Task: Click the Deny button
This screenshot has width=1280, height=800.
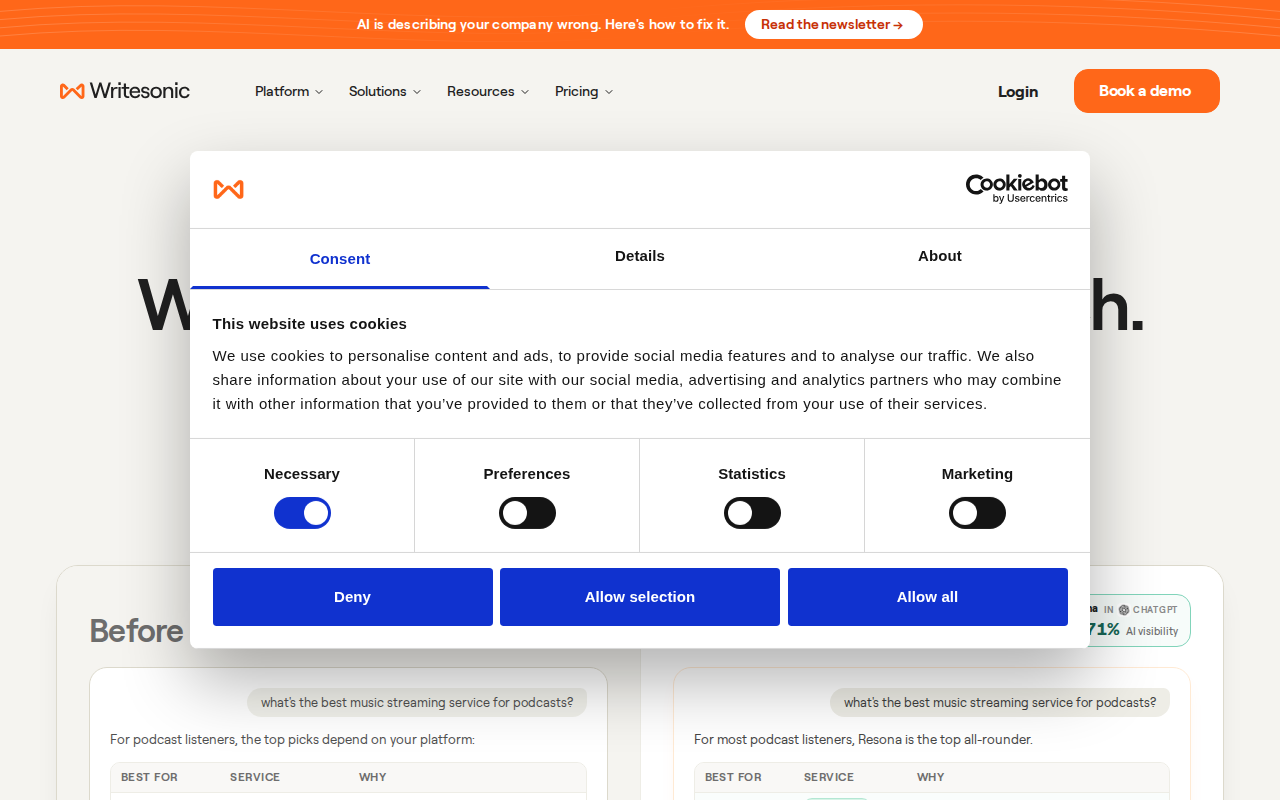Action: click(x=353, y=597)
